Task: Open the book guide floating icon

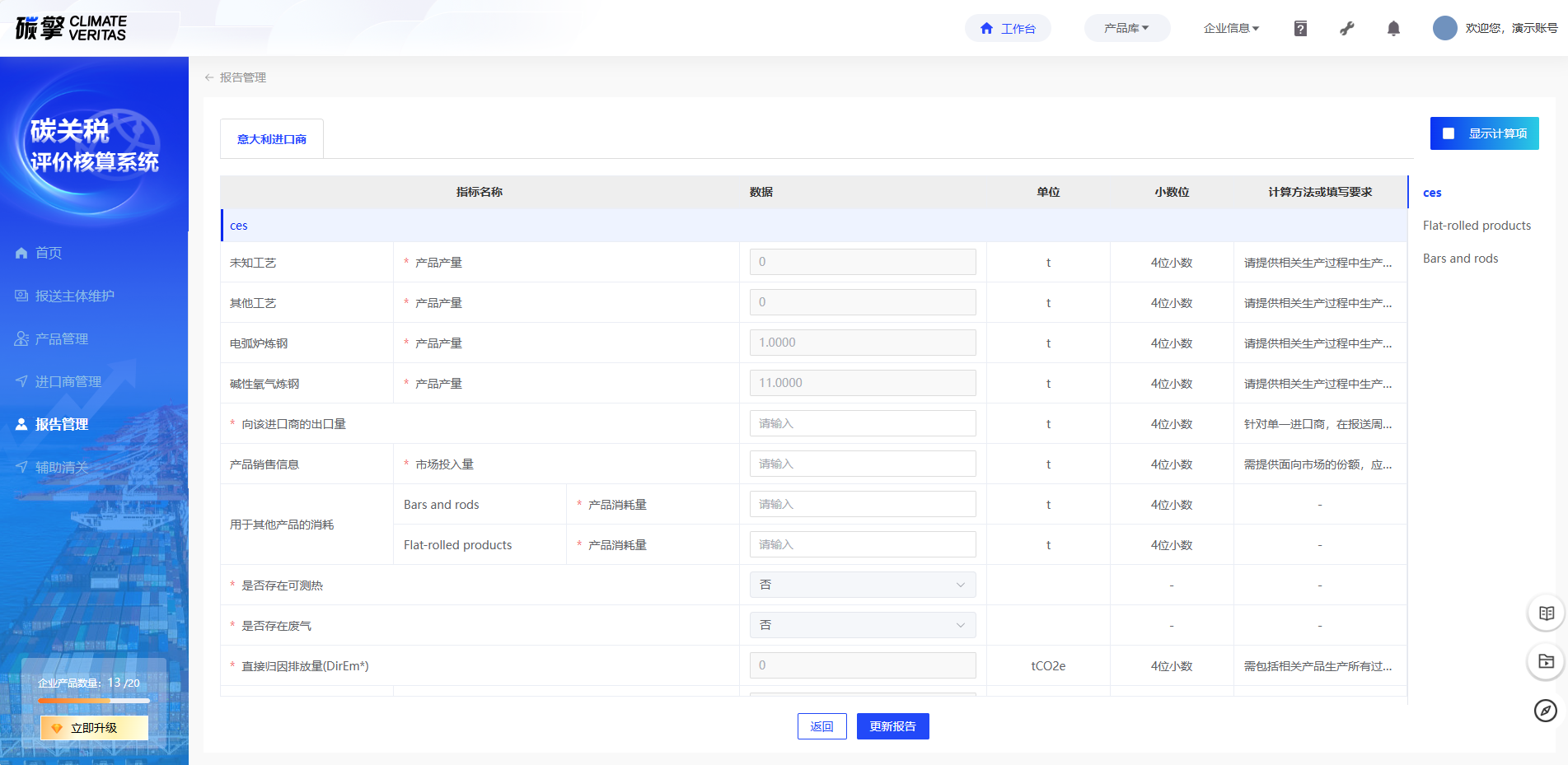Action: [x=1546, y=613]
